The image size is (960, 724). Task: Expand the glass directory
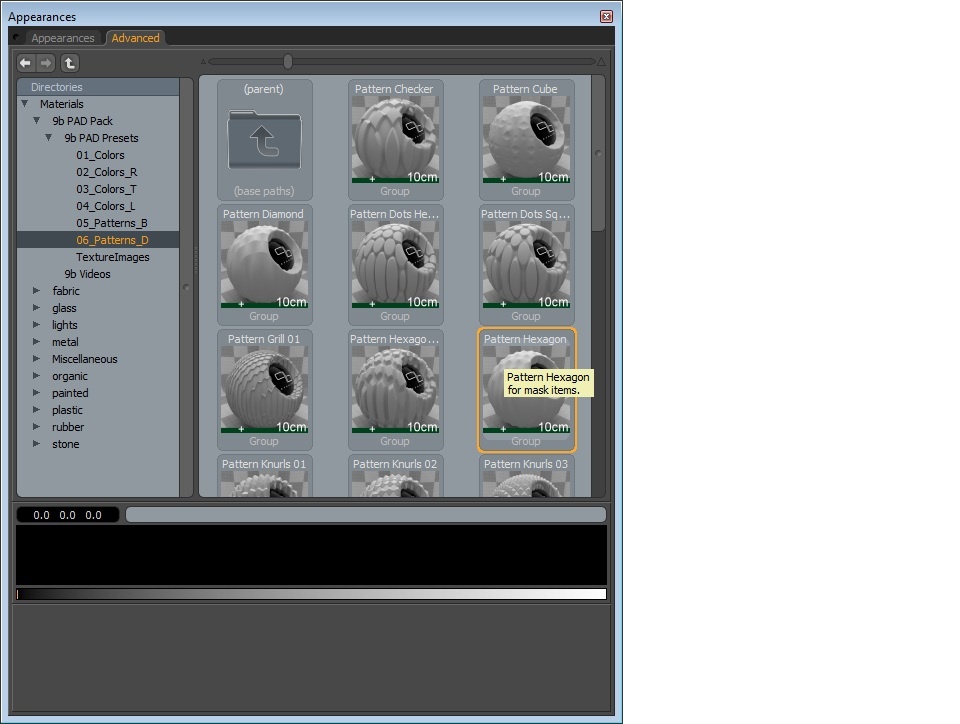coord(36,308)
